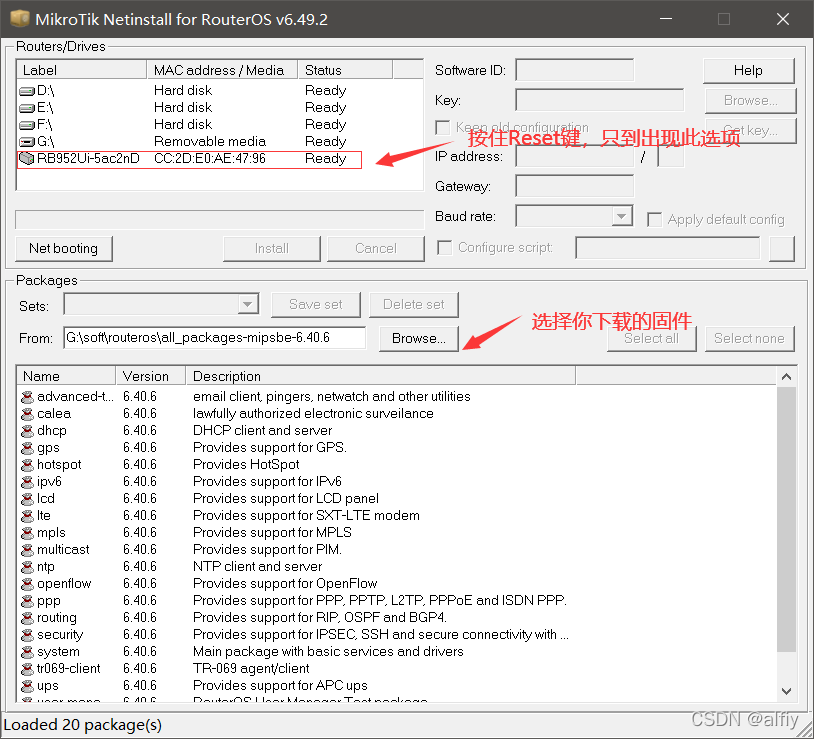Click the calea package icon
The width and height of the screenshot is (814, 739).
[27, 414]
